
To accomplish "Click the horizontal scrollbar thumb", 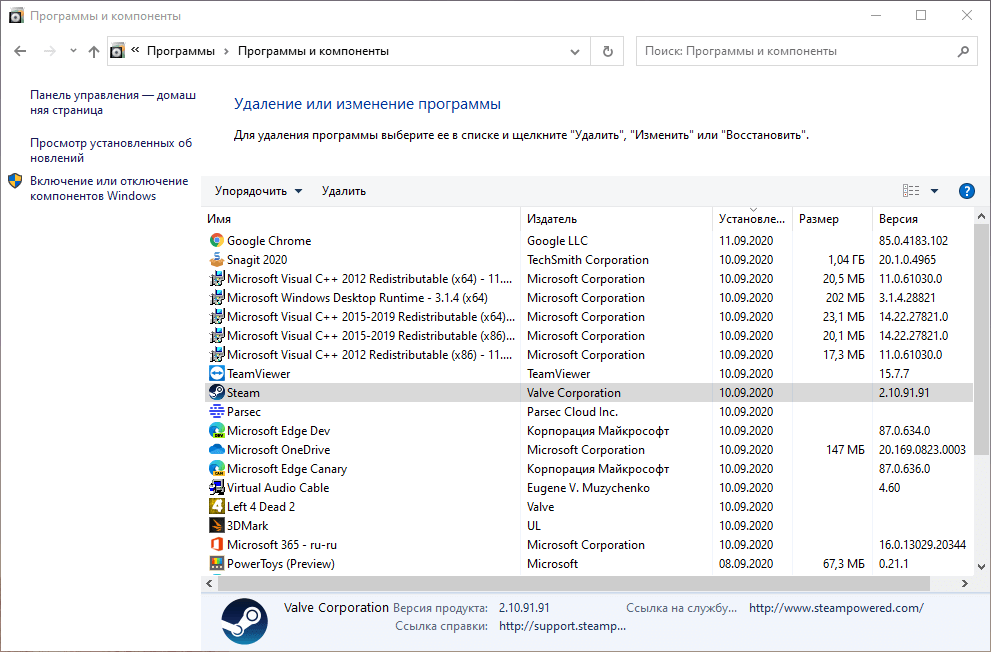I will tap(575, 583).
